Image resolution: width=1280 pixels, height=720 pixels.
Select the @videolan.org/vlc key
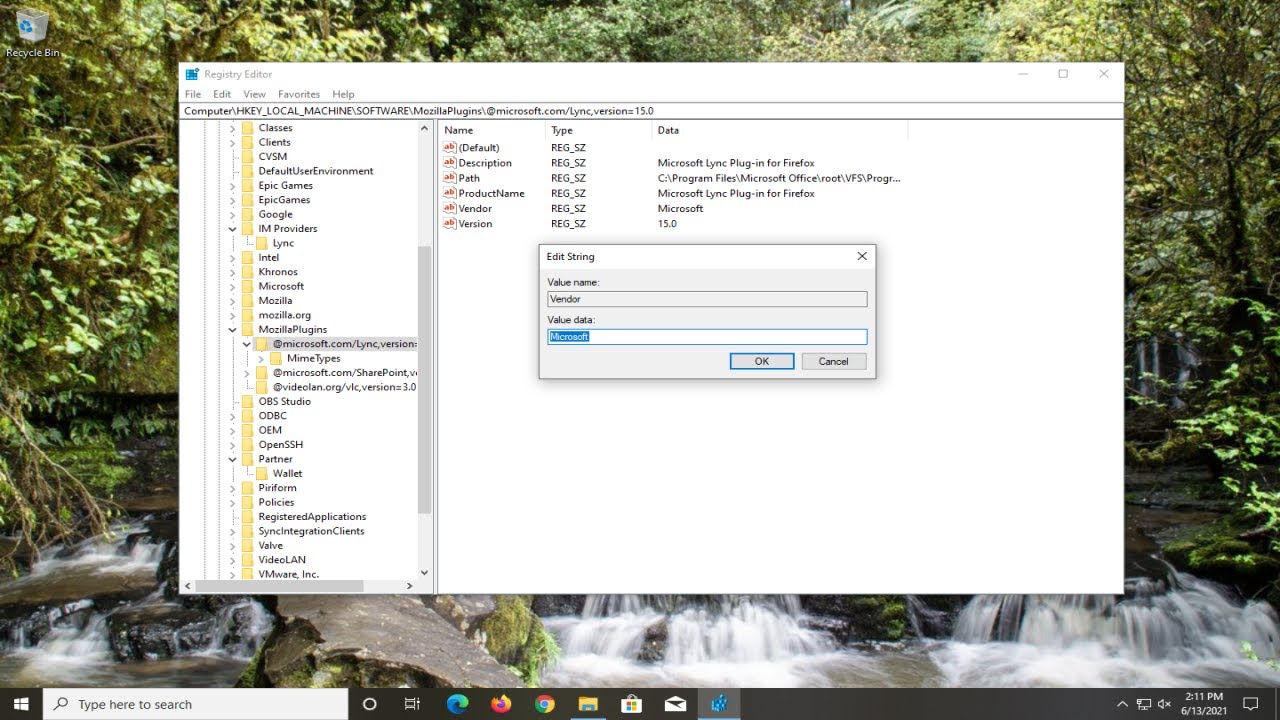(x=344, y=387)
